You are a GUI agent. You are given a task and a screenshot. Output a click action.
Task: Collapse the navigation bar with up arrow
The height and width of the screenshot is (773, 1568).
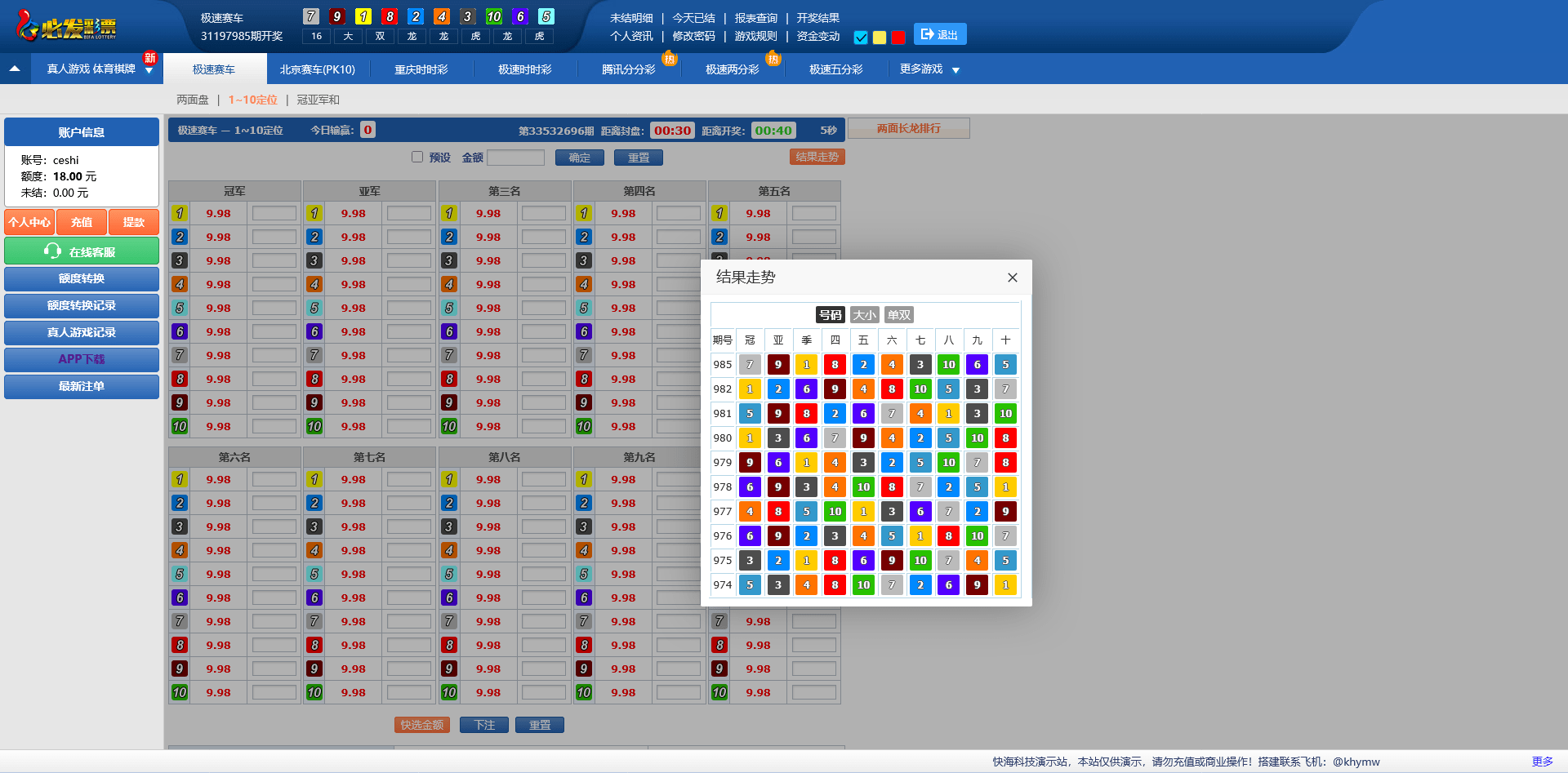15,69
